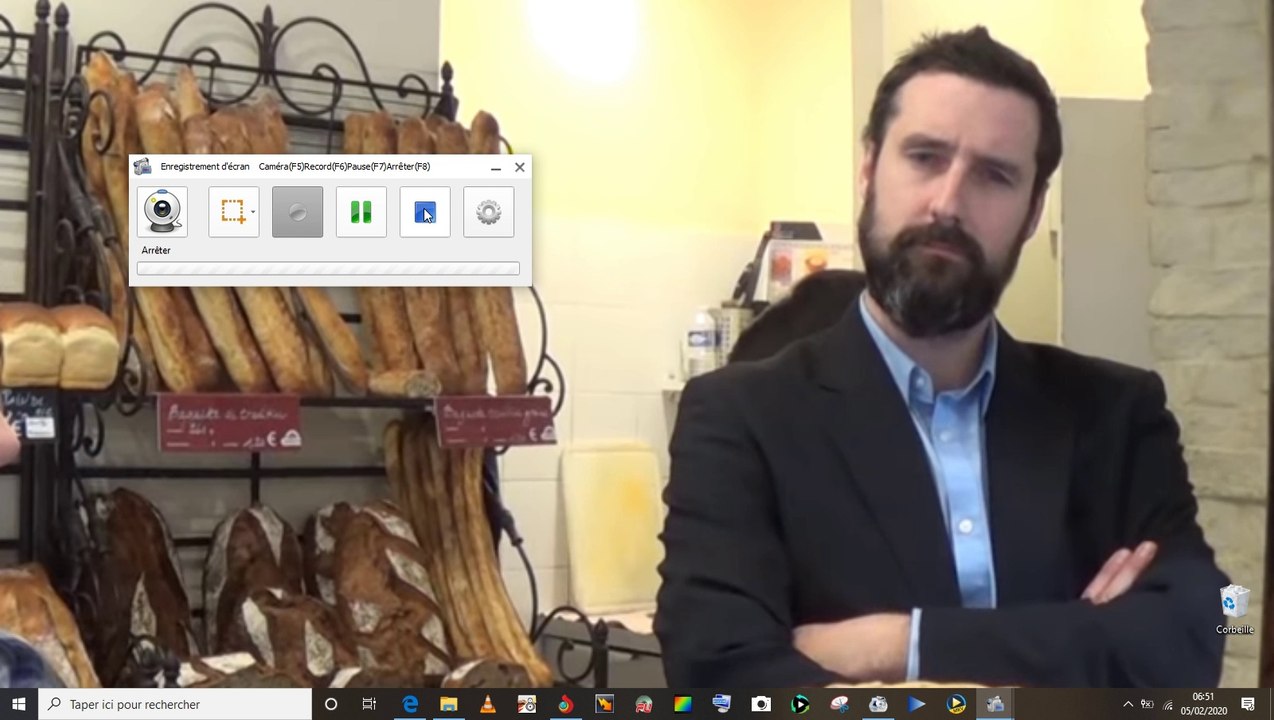Click the 'Taper ici pour rechercher' box
Image resolution: width=1274 pixels, height=720 pixels.
coord(175,704)
